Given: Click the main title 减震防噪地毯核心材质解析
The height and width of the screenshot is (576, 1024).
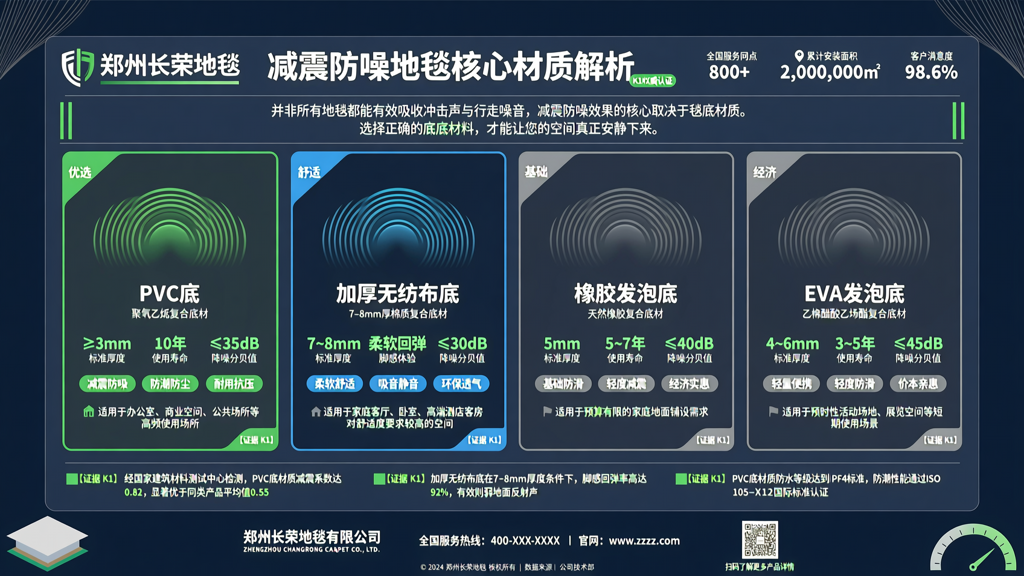Looking at the screenshot, I should click(451, 67).
